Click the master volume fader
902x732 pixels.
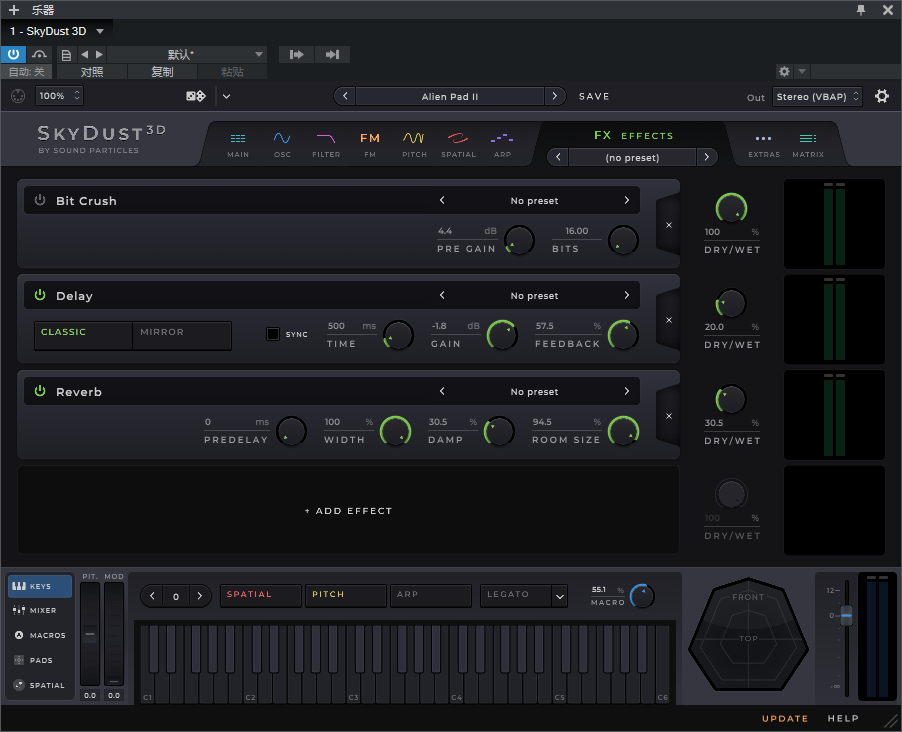(x=846, y=615)
